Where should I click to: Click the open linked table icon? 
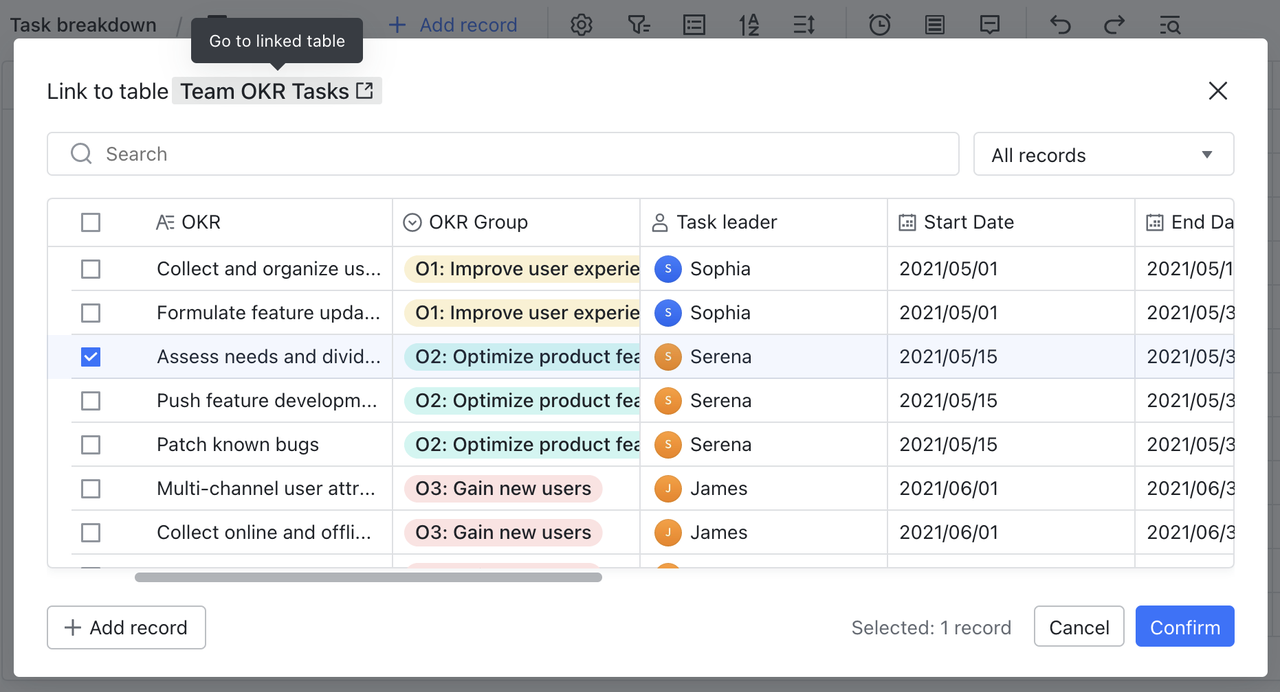pos(365,91)
